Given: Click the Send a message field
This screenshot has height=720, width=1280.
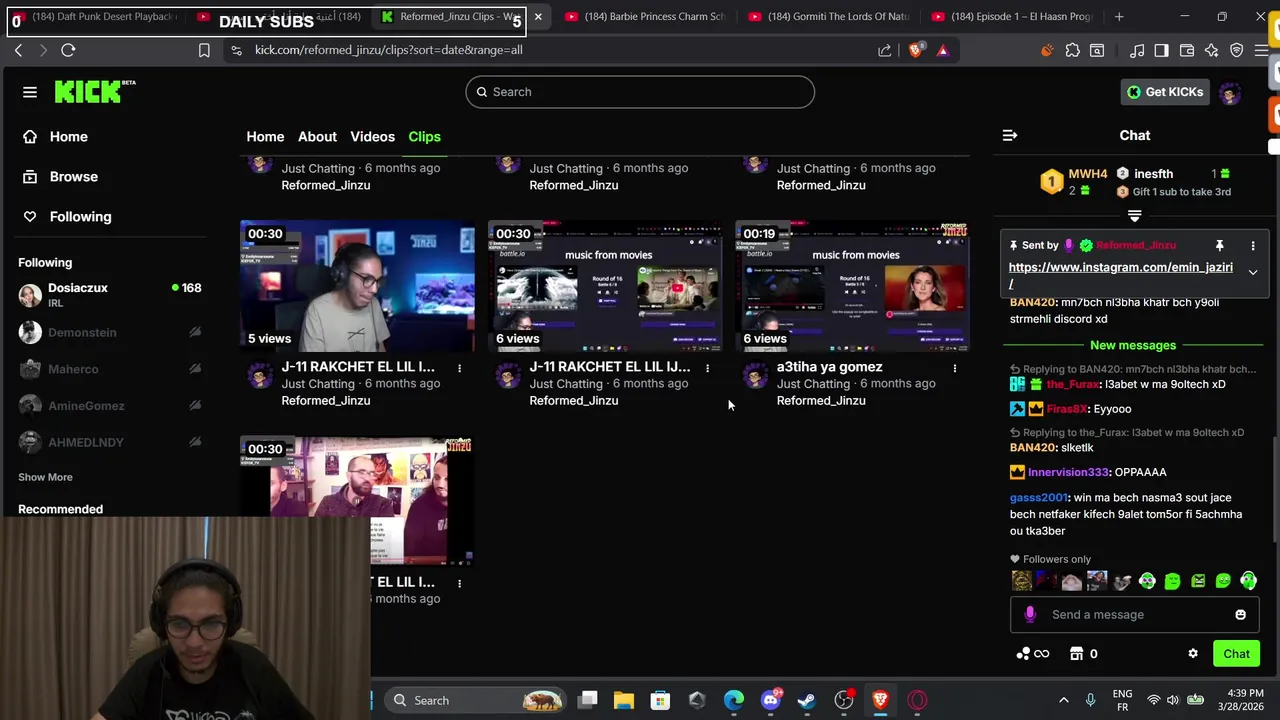Looking at the screenshot, I should point(1136,614).
